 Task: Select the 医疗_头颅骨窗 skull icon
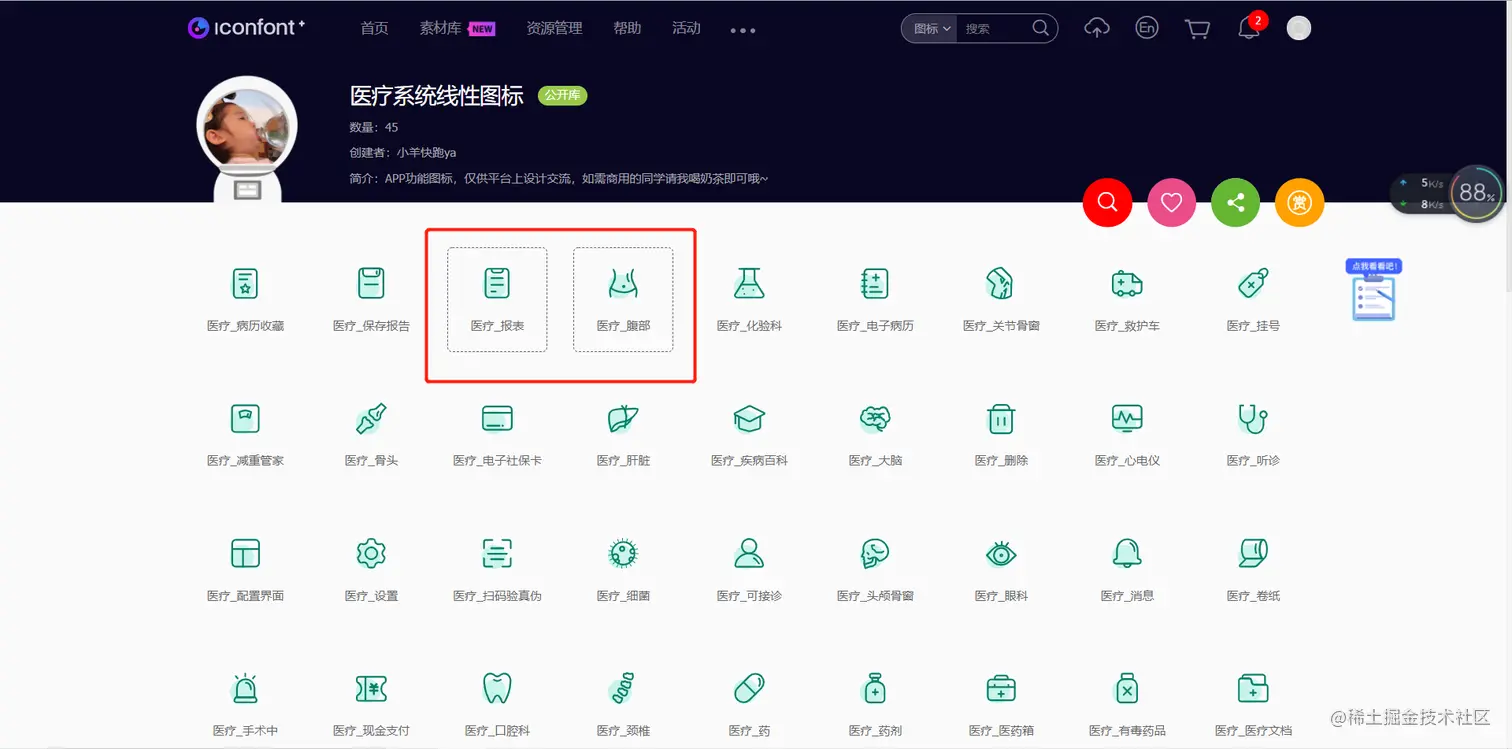pos(875,554)
